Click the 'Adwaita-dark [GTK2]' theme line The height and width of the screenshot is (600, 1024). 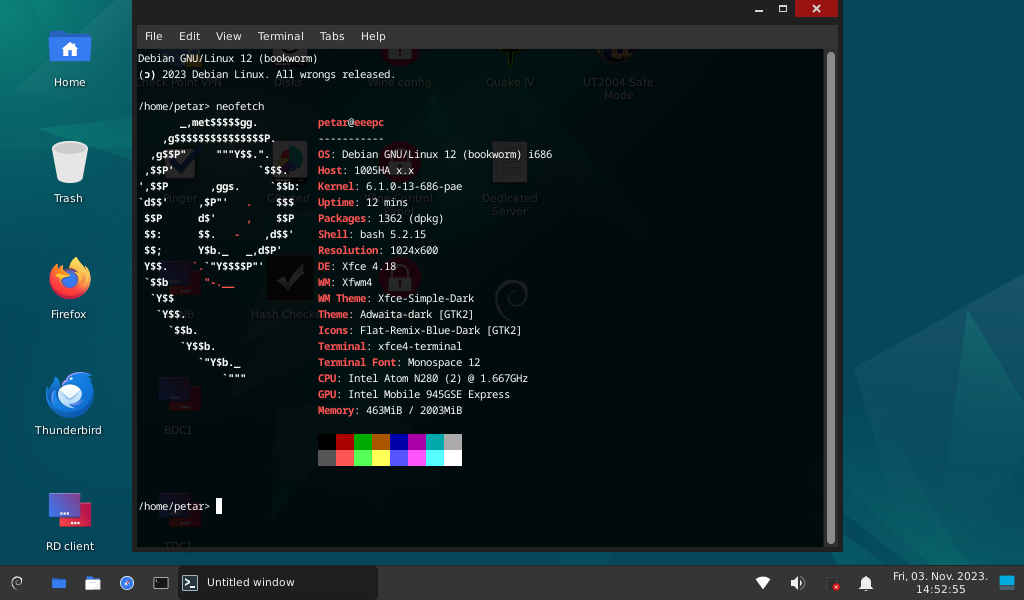[x=395, y=315]
